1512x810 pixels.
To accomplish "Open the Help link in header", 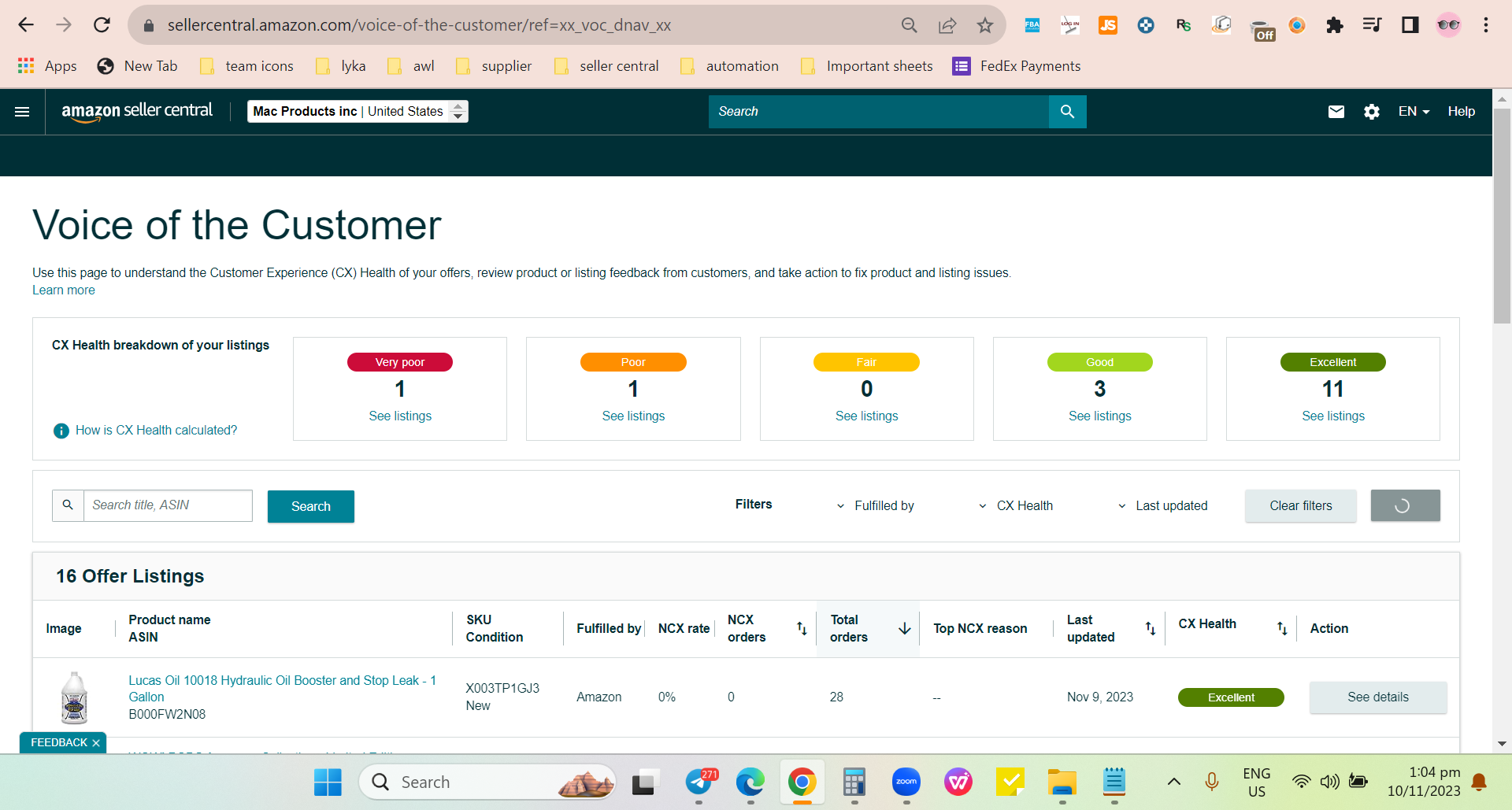I will click(1462, 112).
